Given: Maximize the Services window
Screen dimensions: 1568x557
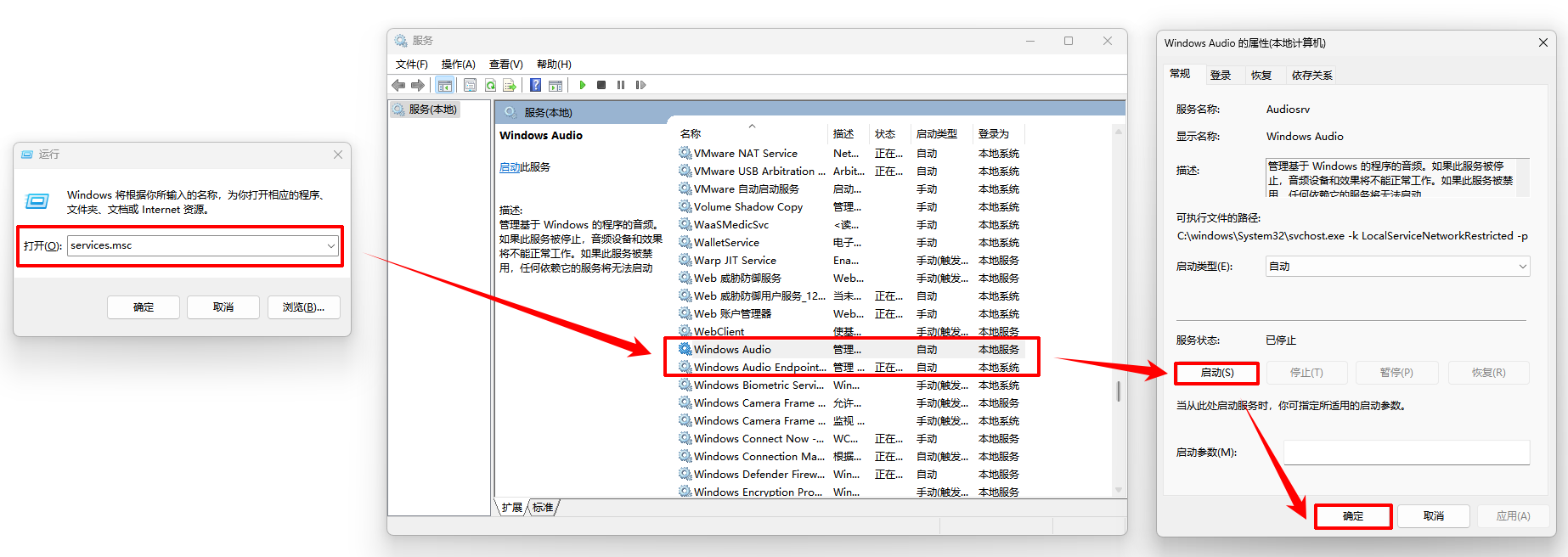Looking at the screenshot, I should coord(1069,41).
